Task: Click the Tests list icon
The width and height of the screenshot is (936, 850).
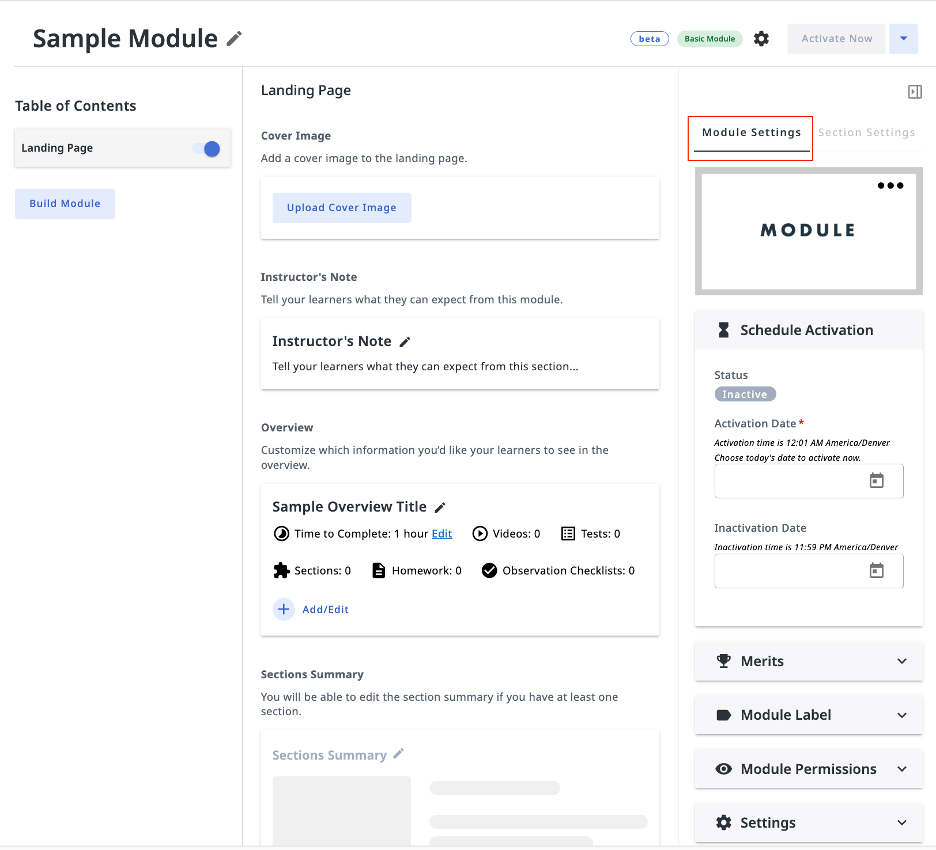Action: [568, 534]
